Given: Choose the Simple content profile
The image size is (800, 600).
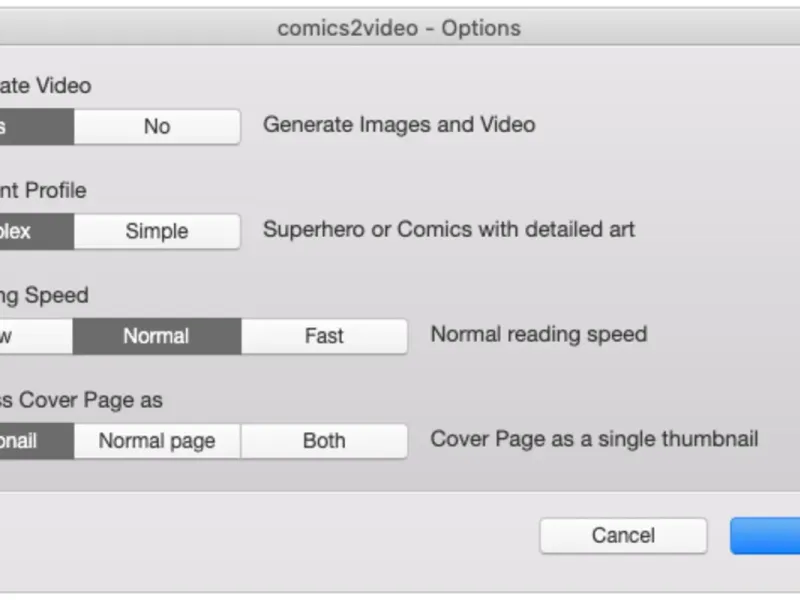Looking at the screenshot, I should tap(157, 231).
